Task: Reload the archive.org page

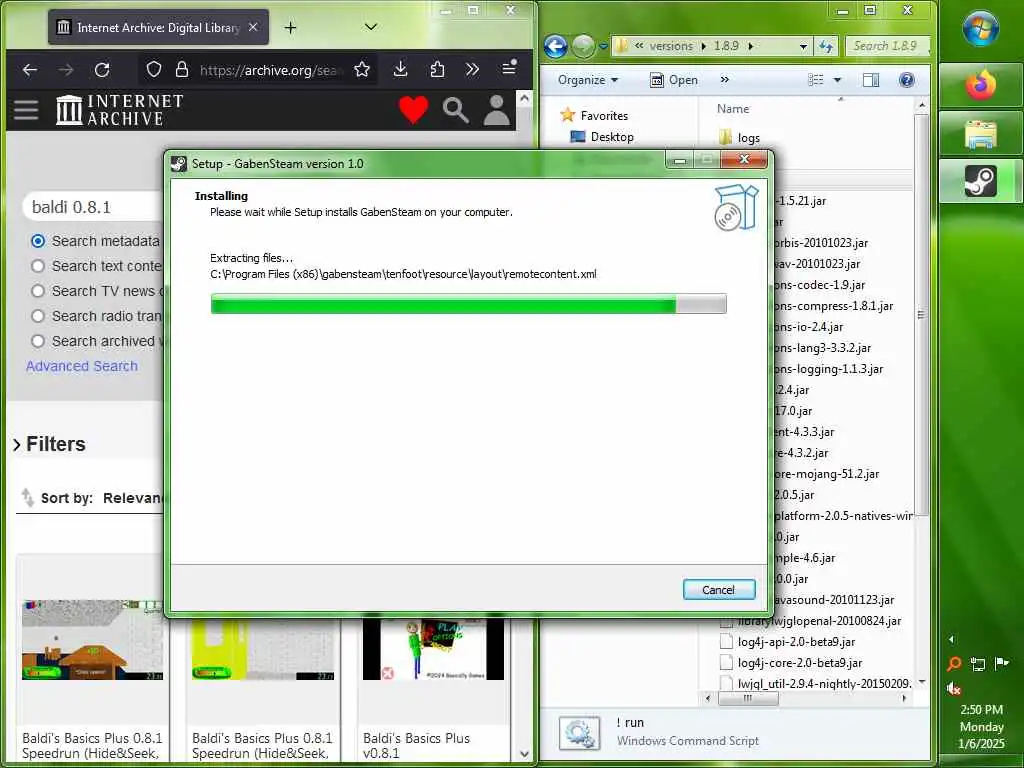Action: [x=102, y=70]
